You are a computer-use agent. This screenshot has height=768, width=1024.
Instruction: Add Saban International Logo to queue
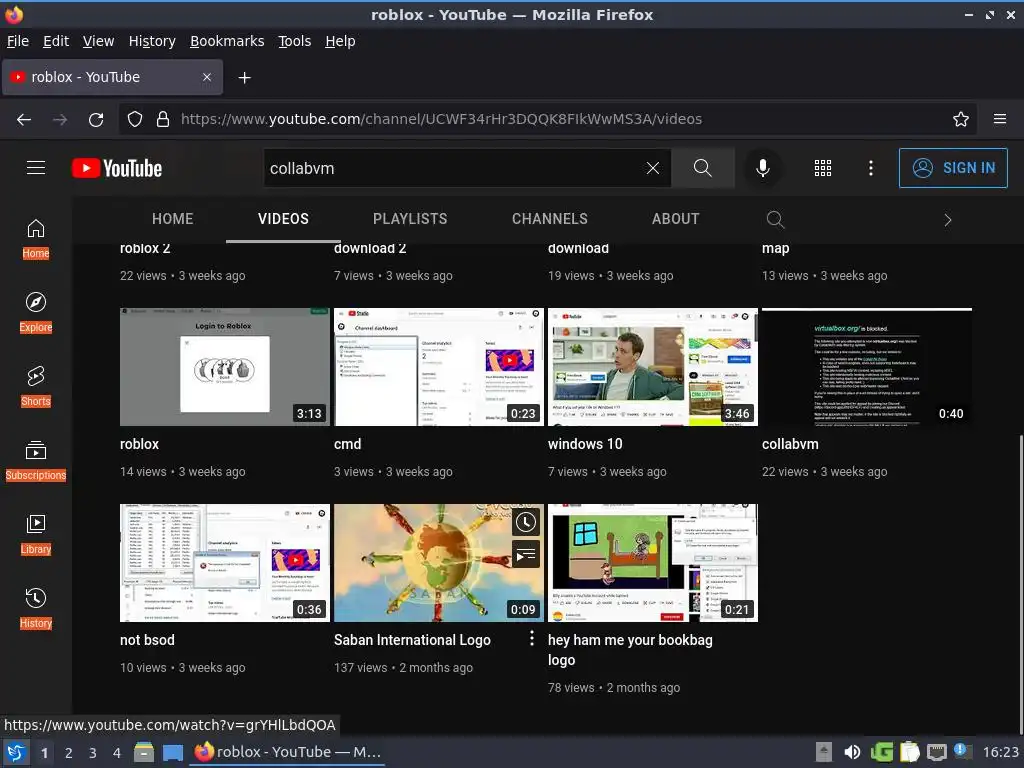tap(526, 554)
